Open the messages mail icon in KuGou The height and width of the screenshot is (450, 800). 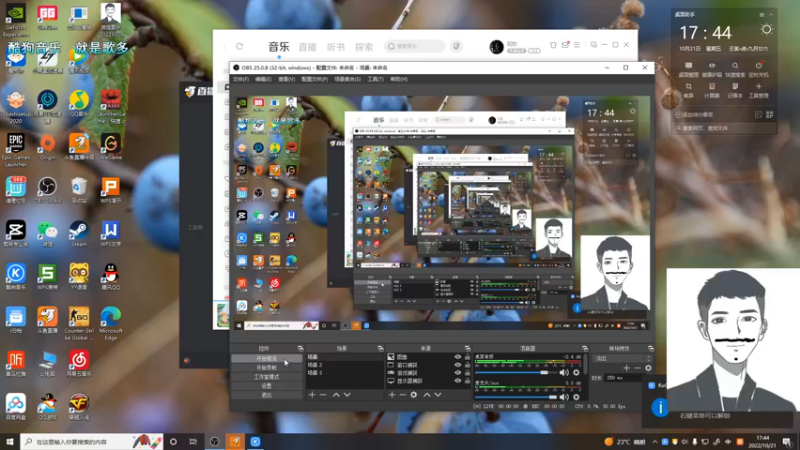click(565, 45)
